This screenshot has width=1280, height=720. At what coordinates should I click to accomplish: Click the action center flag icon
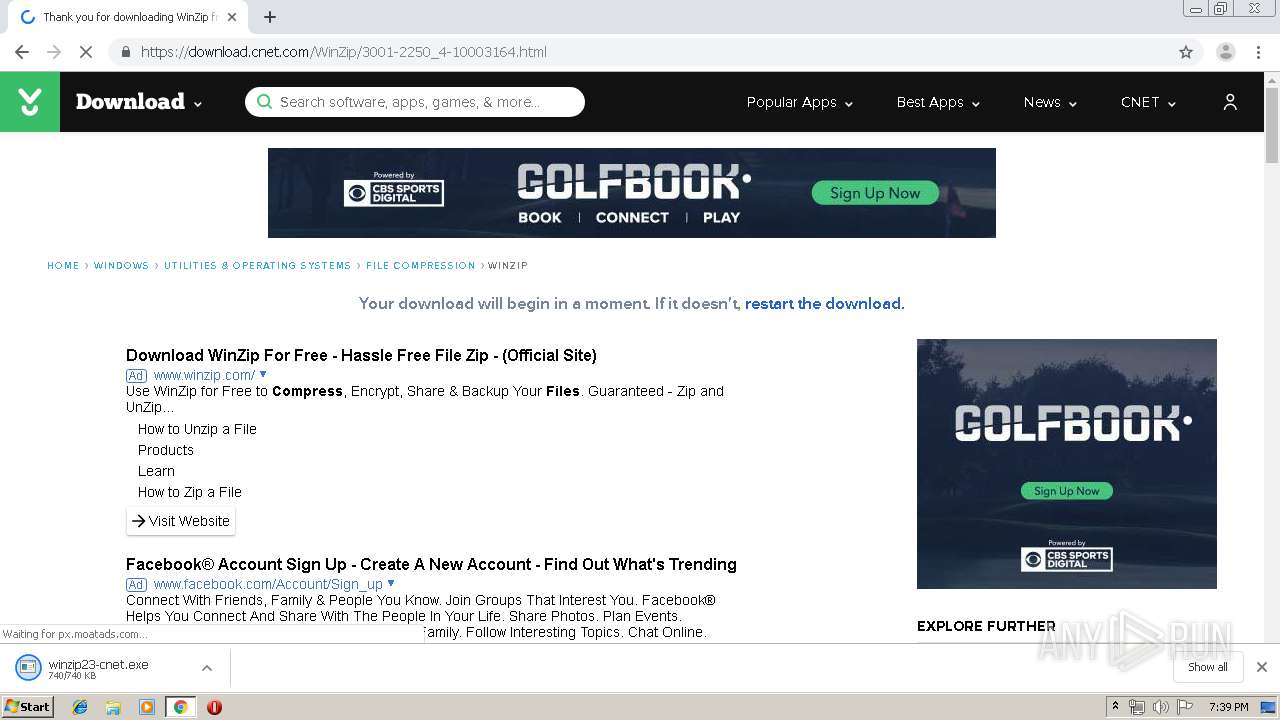click(1185, 707)
